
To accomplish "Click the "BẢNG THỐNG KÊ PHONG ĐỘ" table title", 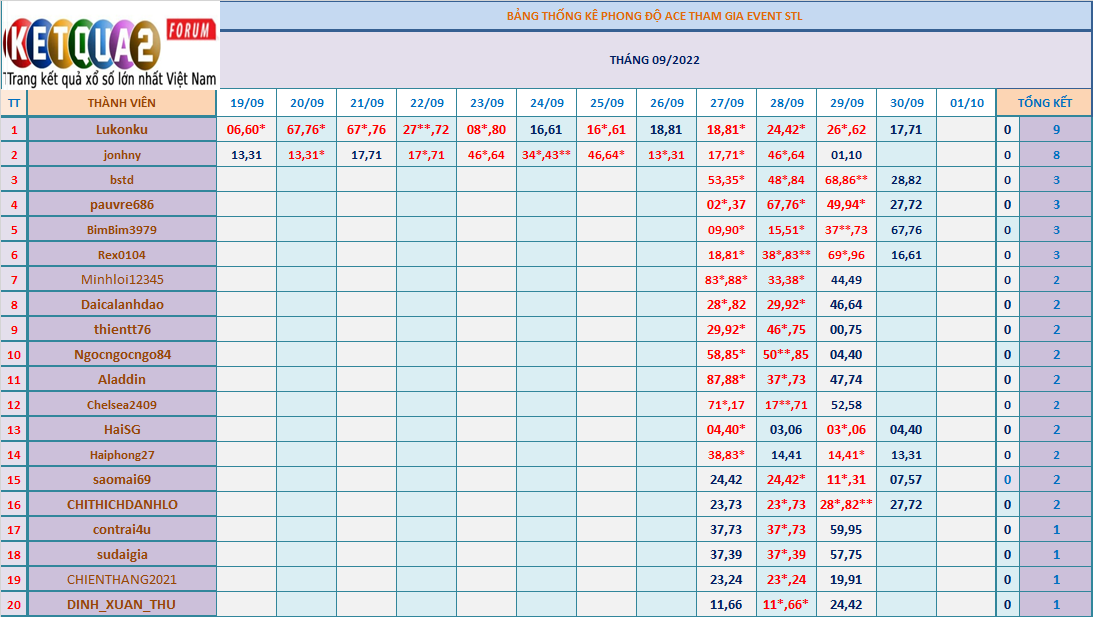I will click(x=654, y=16).
